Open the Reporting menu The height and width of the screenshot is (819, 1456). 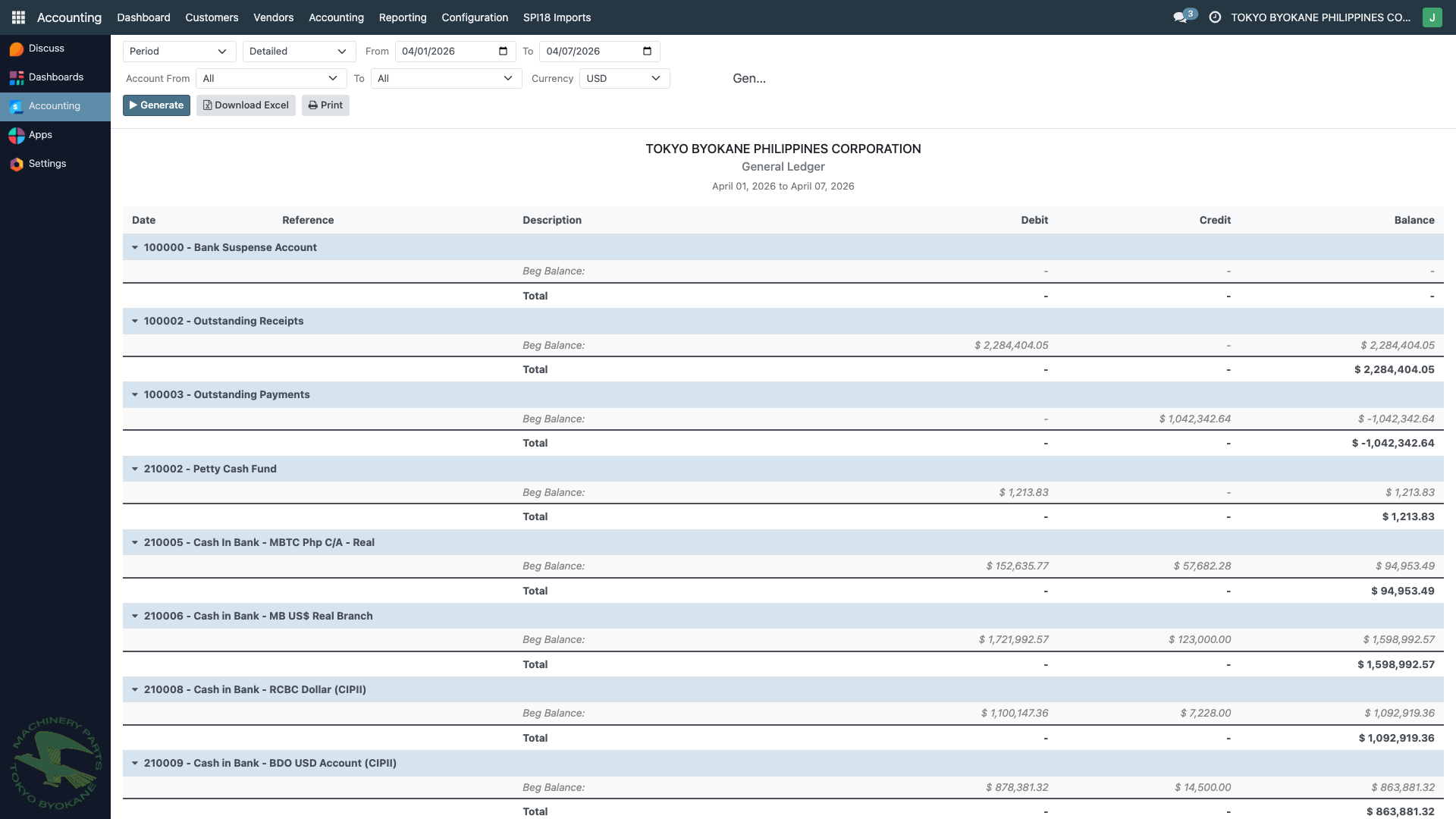pos(403,17)
